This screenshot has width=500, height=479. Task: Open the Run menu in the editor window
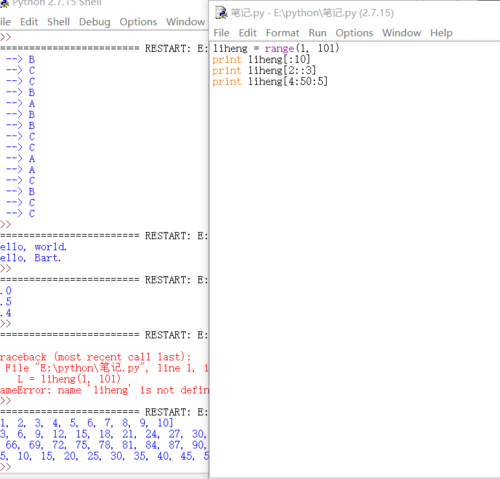tap(317, 33)
